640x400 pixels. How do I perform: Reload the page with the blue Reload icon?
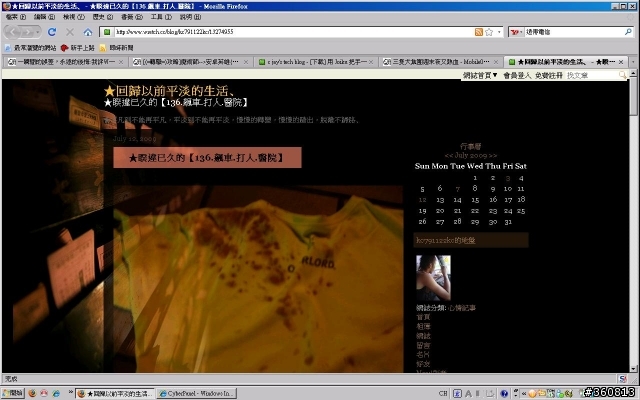52,31
